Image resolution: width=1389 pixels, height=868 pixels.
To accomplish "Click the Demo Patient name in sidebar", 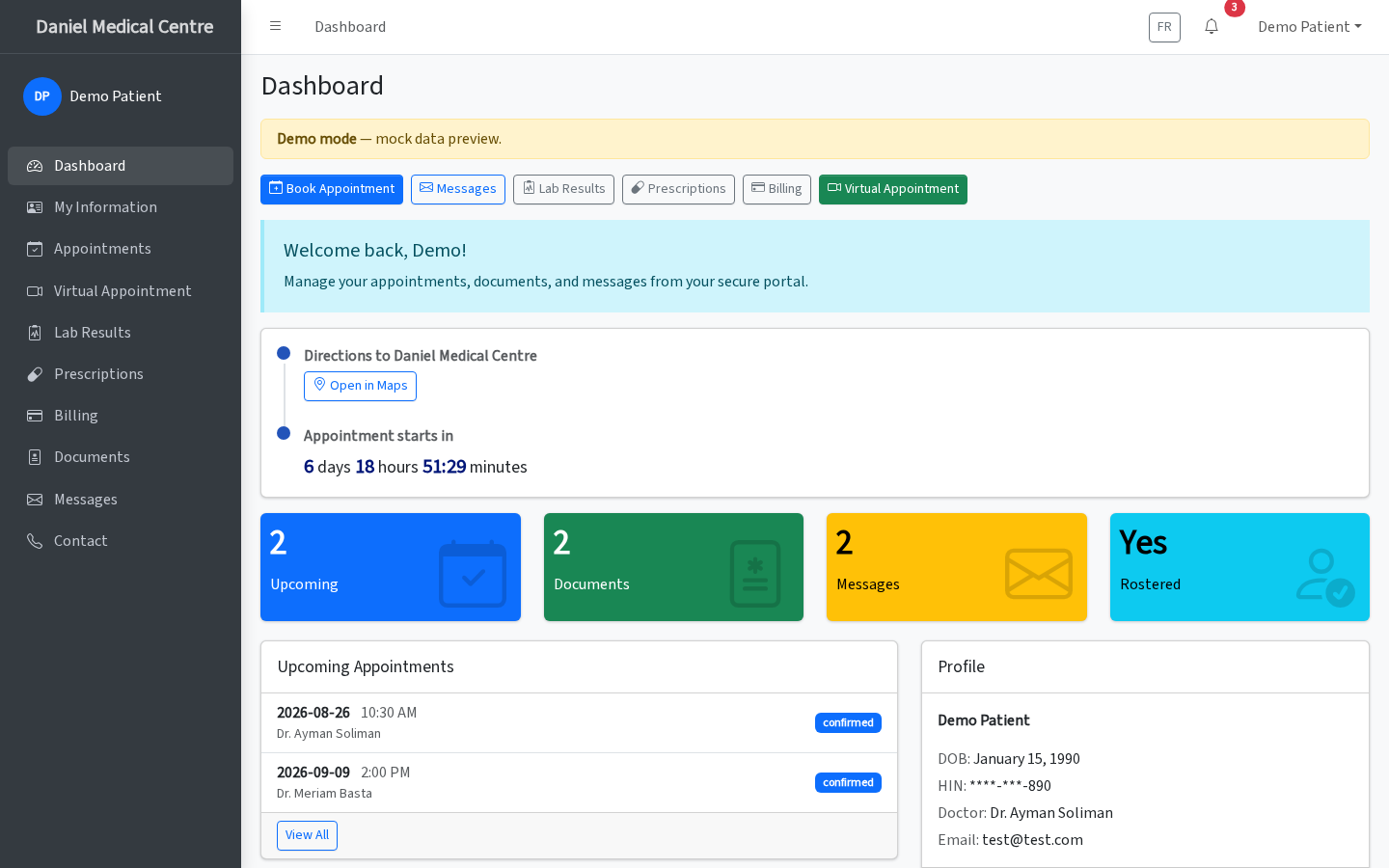I will click(116, 96).
